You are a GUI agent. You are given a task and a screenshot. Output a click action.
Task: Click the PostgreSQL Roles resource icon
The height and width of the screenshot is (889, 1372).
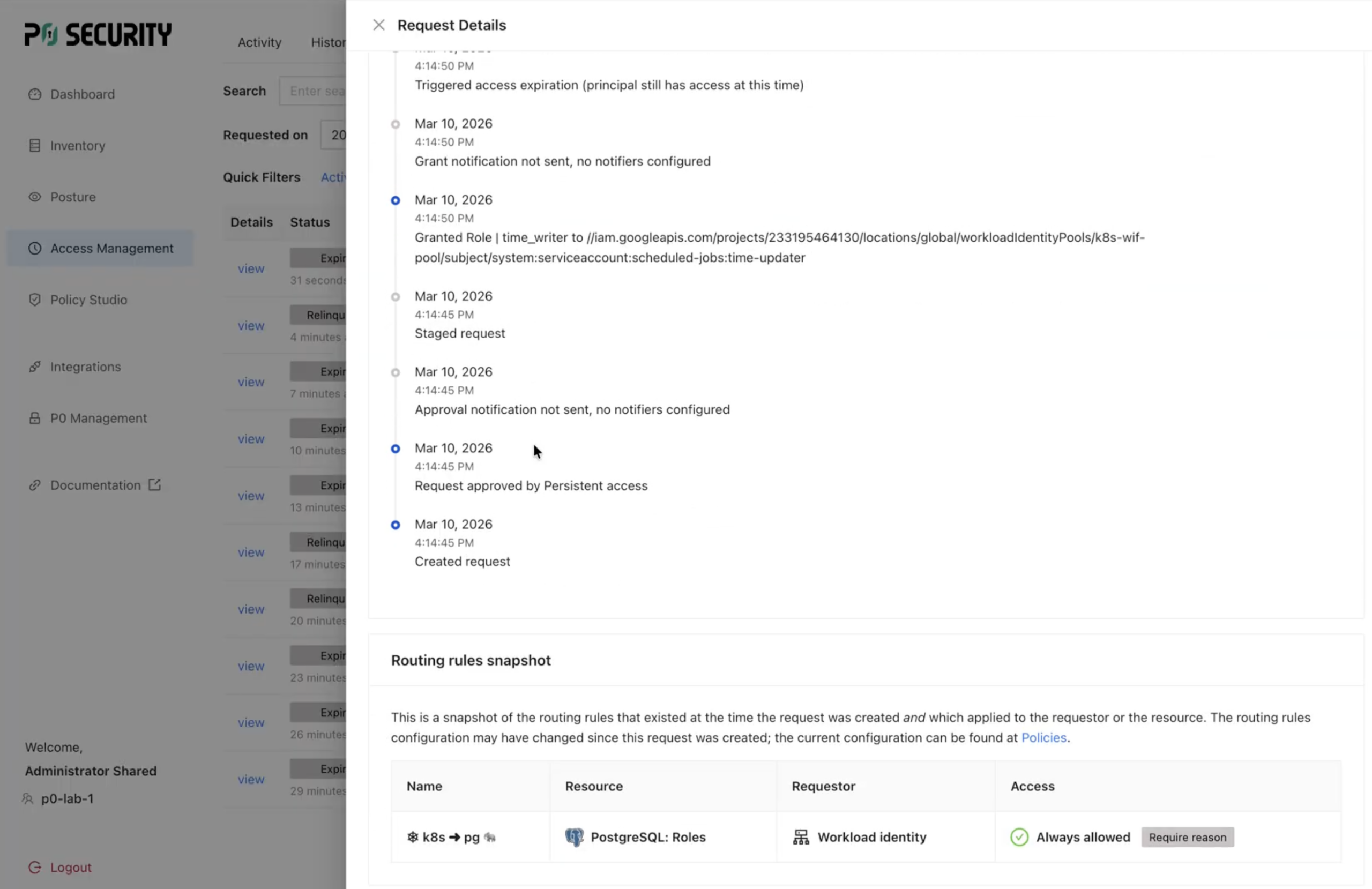[574, 837]
